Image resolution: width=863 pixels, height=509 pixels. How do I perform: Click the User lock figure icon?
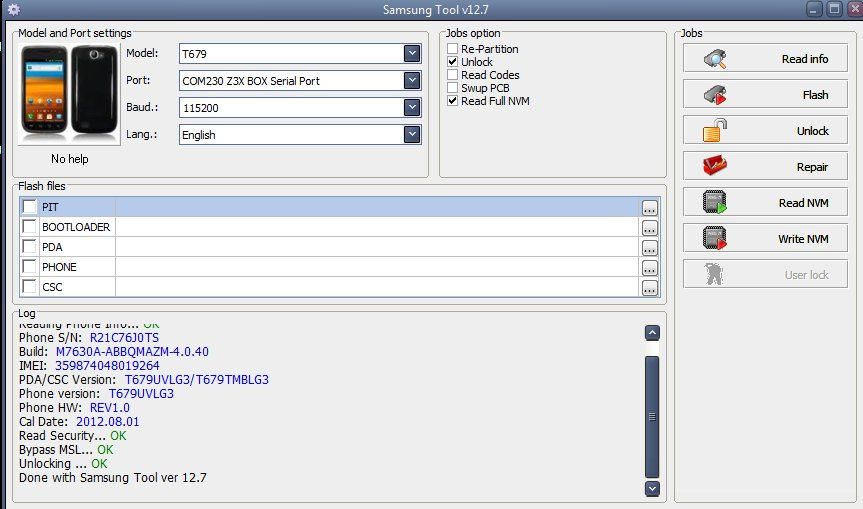714,274
